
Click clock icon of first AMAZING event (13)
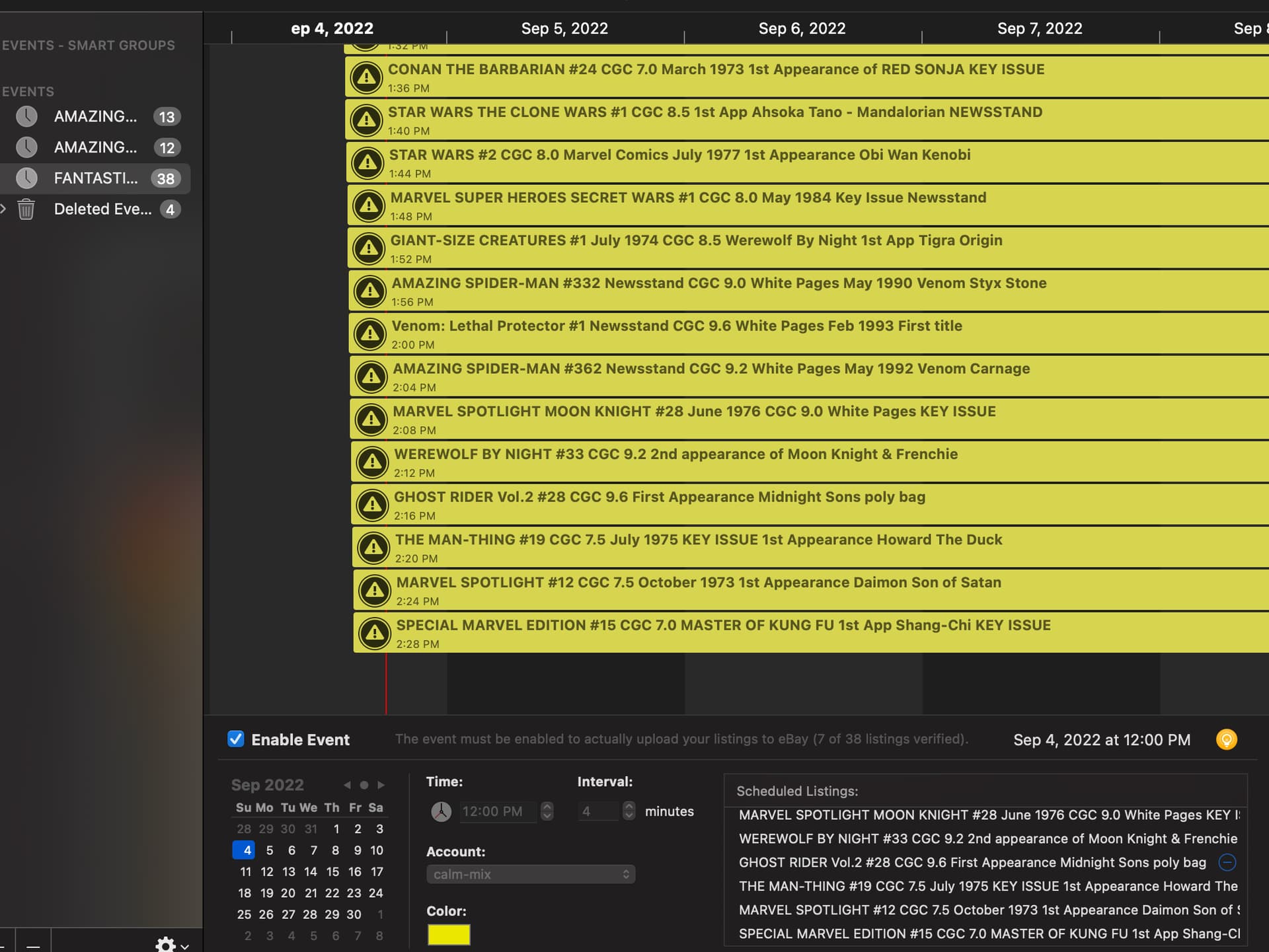[x=26, y=116]
